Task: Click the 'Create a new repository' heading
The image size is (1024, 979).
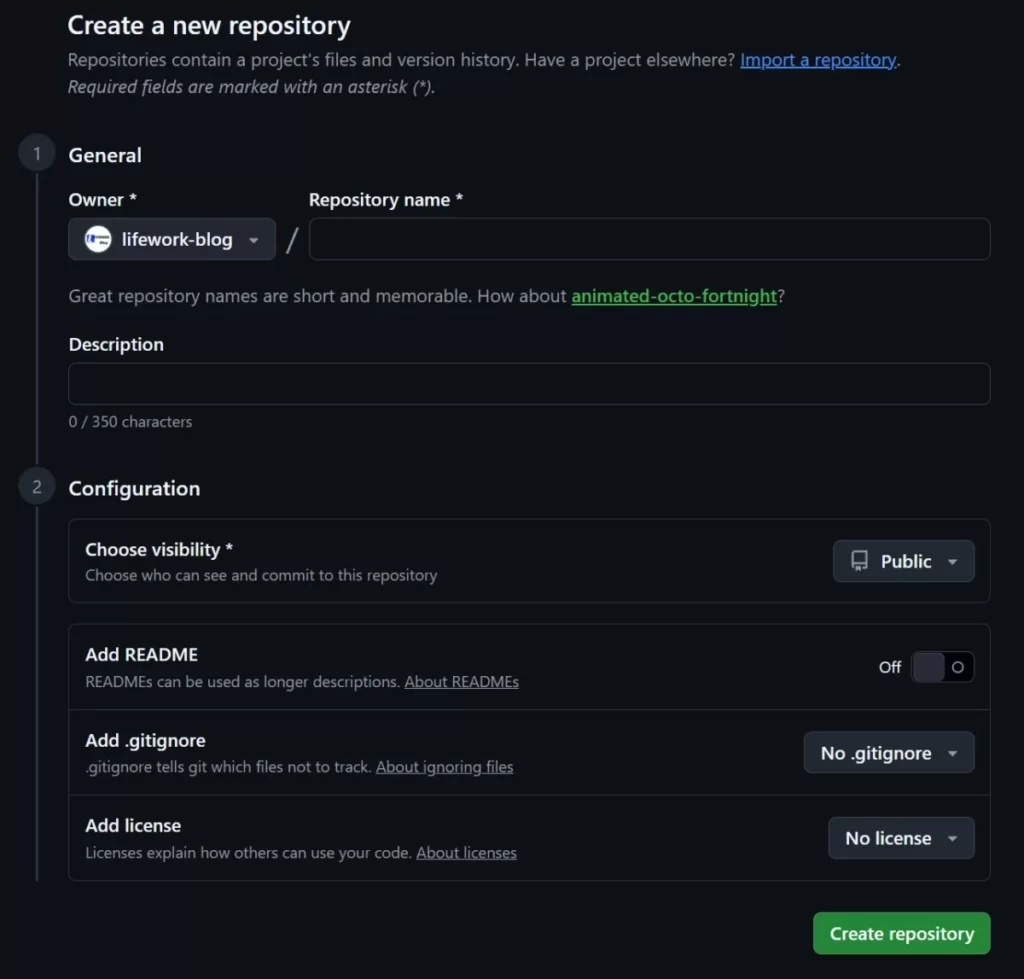Action: click(209, 25)
